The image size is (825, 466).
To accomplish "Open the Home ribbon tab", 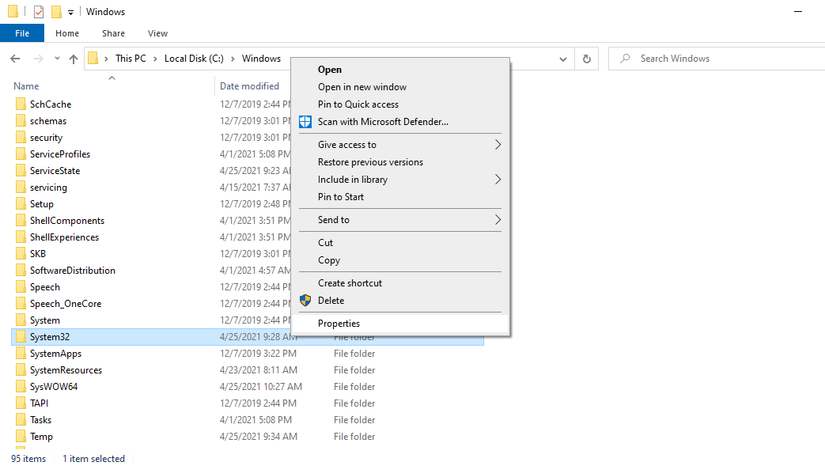I will click(67, 33).
